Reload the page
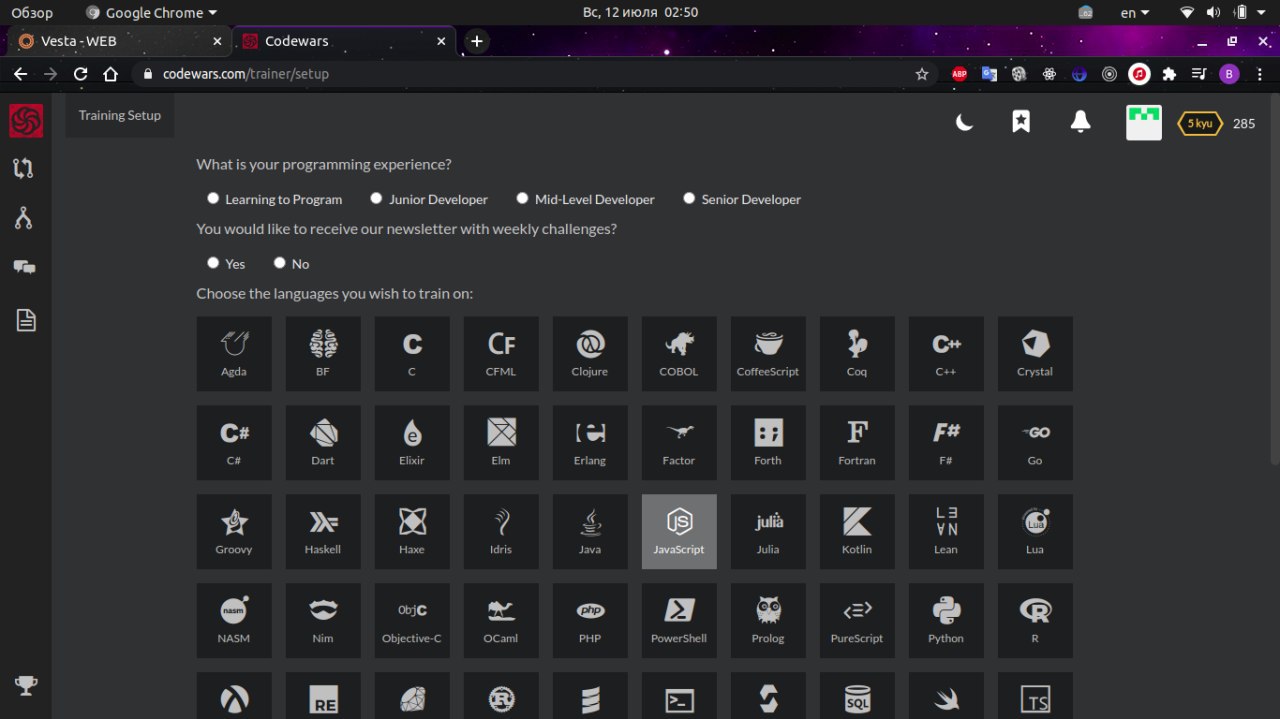This screenshot has width=1280, height=719. pos(81,74)
